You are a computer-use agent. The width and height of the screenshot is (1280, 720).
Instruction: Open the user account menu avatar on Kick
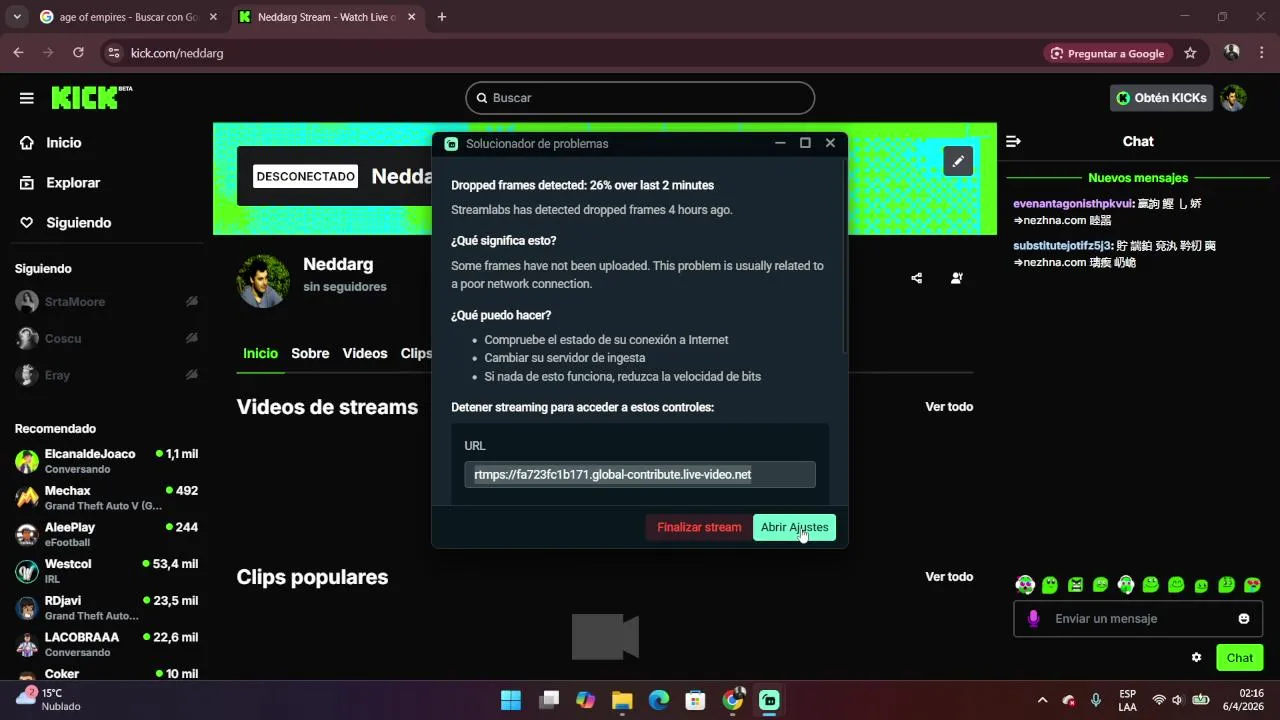point(1233,98)
